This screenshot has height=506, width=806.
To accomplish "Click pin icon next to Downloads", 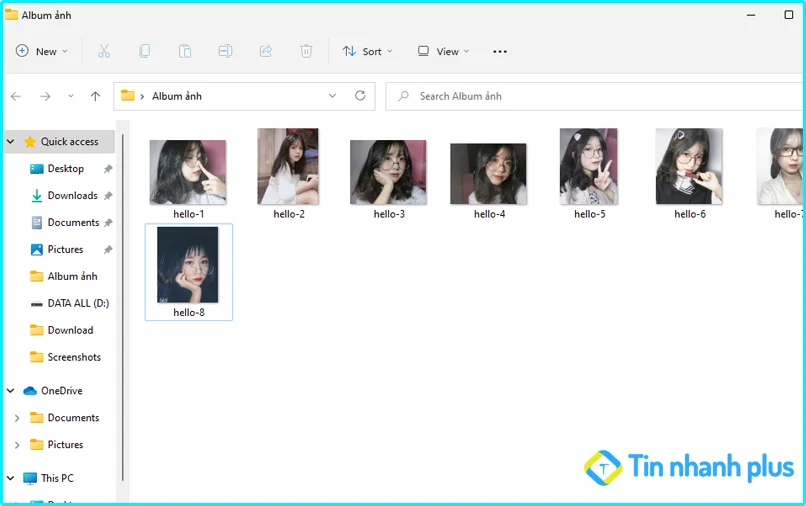I will tap(108, 195).
